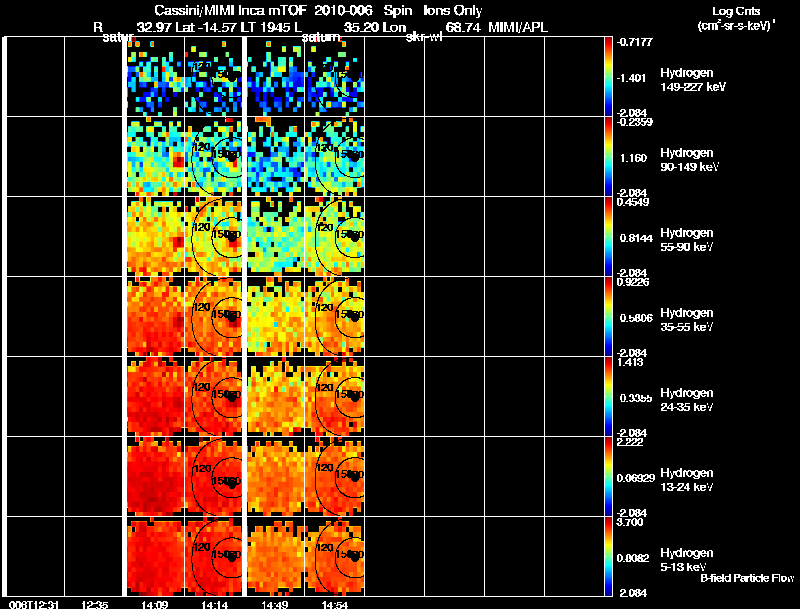Image resolution: width=800 pixels, height=609 pixels.
Task: Click the 'Ions Only' title text
Action: 453,11
